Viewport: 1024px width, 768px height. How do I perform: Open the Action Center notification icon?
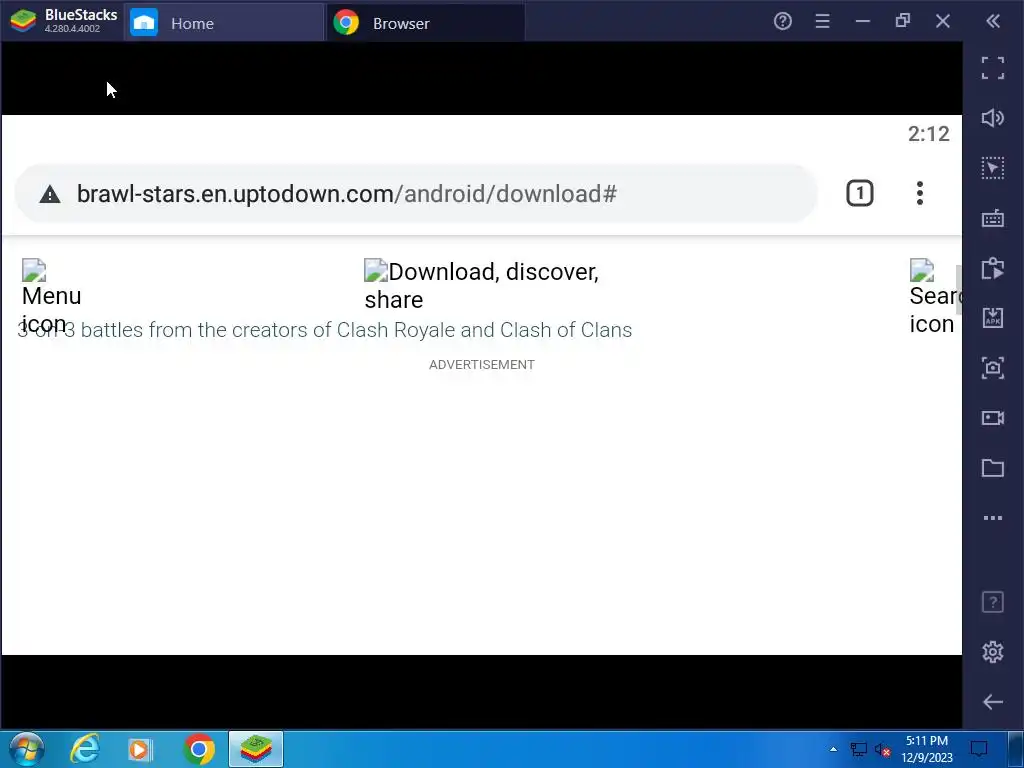pos(978,748)
